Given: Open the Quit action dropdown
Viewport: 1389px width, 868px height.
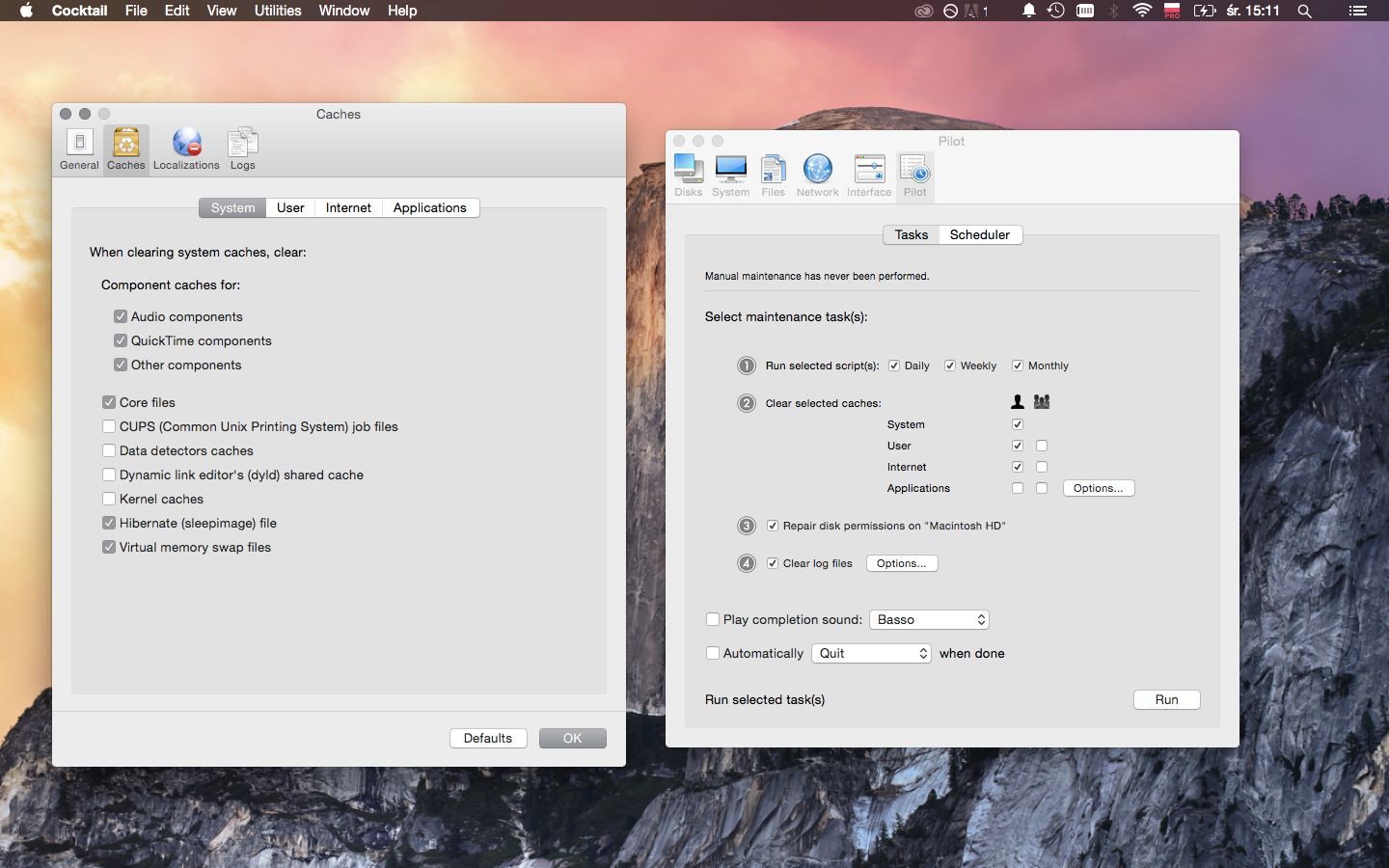Looking at the screenshot, I should pyautogui.click(x=871, y=653).
